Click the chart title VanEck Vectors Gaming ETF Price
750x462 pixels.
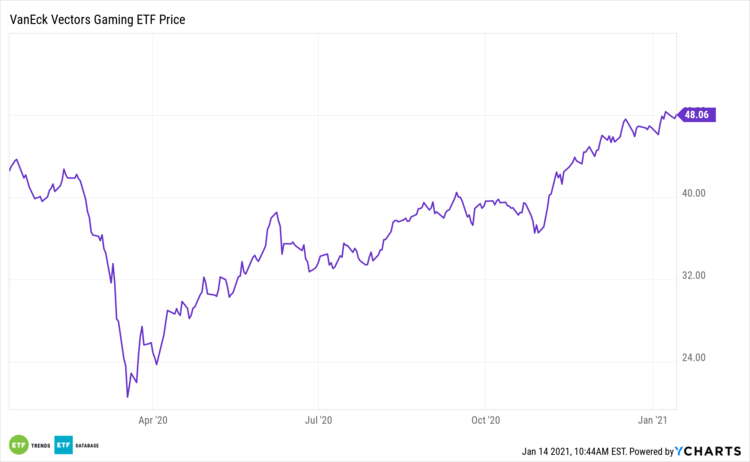[x=97, y=19]
